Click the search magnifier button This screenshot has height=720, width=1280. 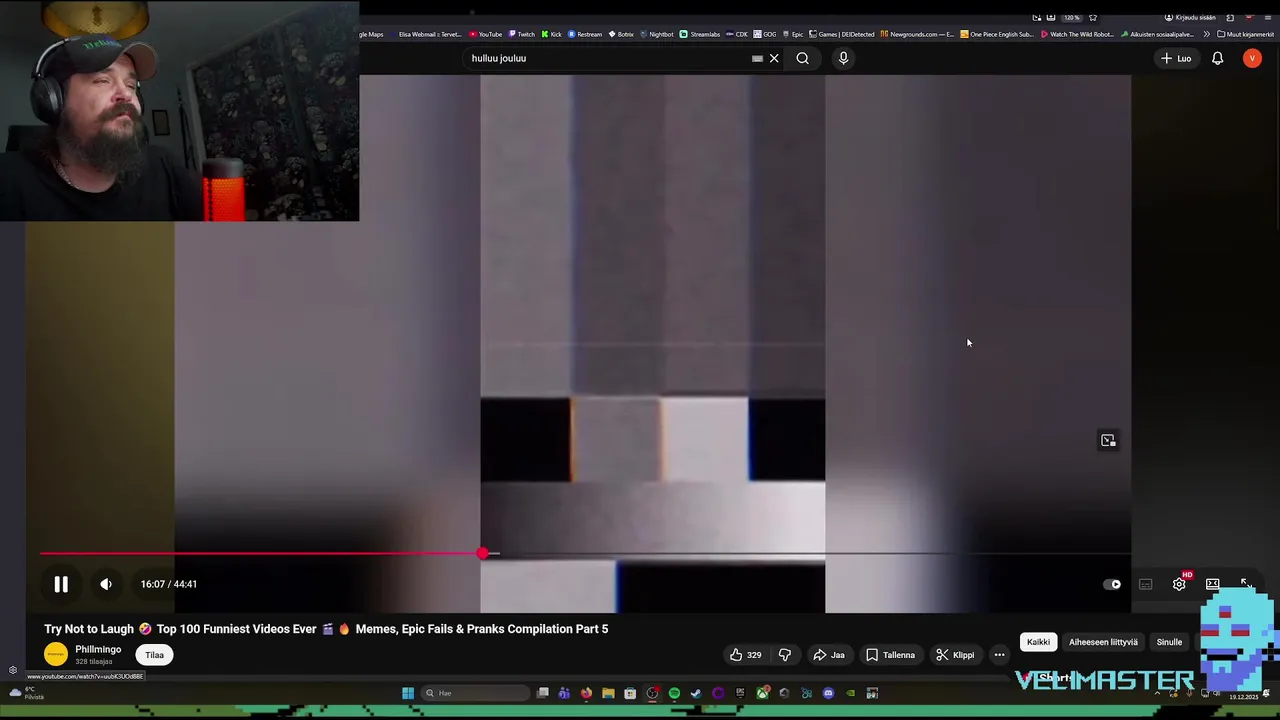point(802,58)
